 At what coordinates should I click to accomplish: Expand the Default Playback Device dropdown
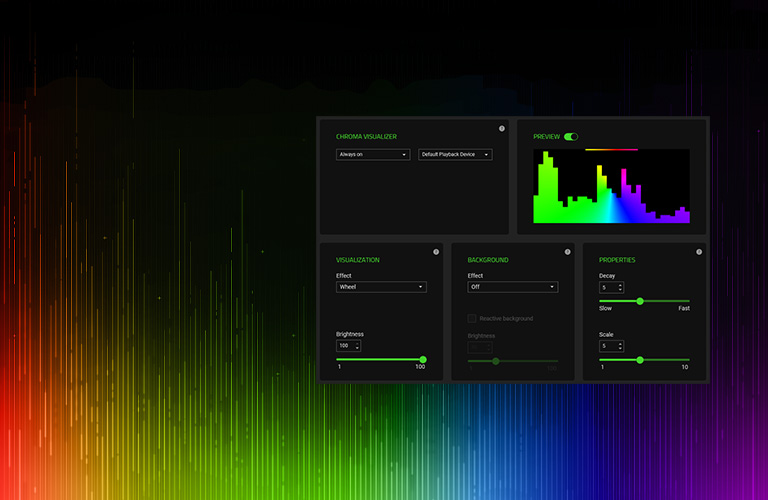point(455,155)
